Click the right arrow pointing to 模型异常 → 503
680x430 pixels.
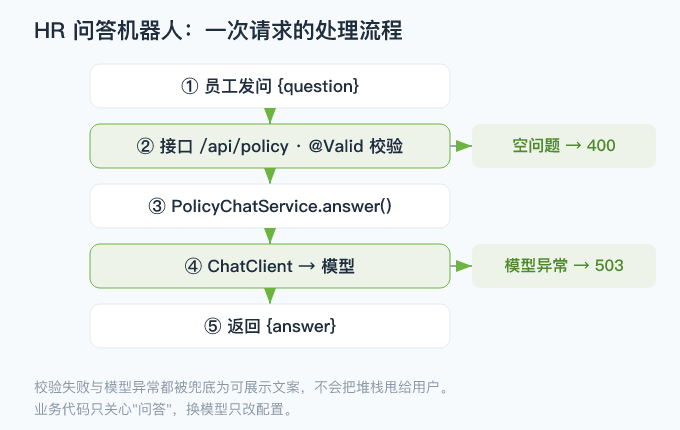tap(461, 266)
